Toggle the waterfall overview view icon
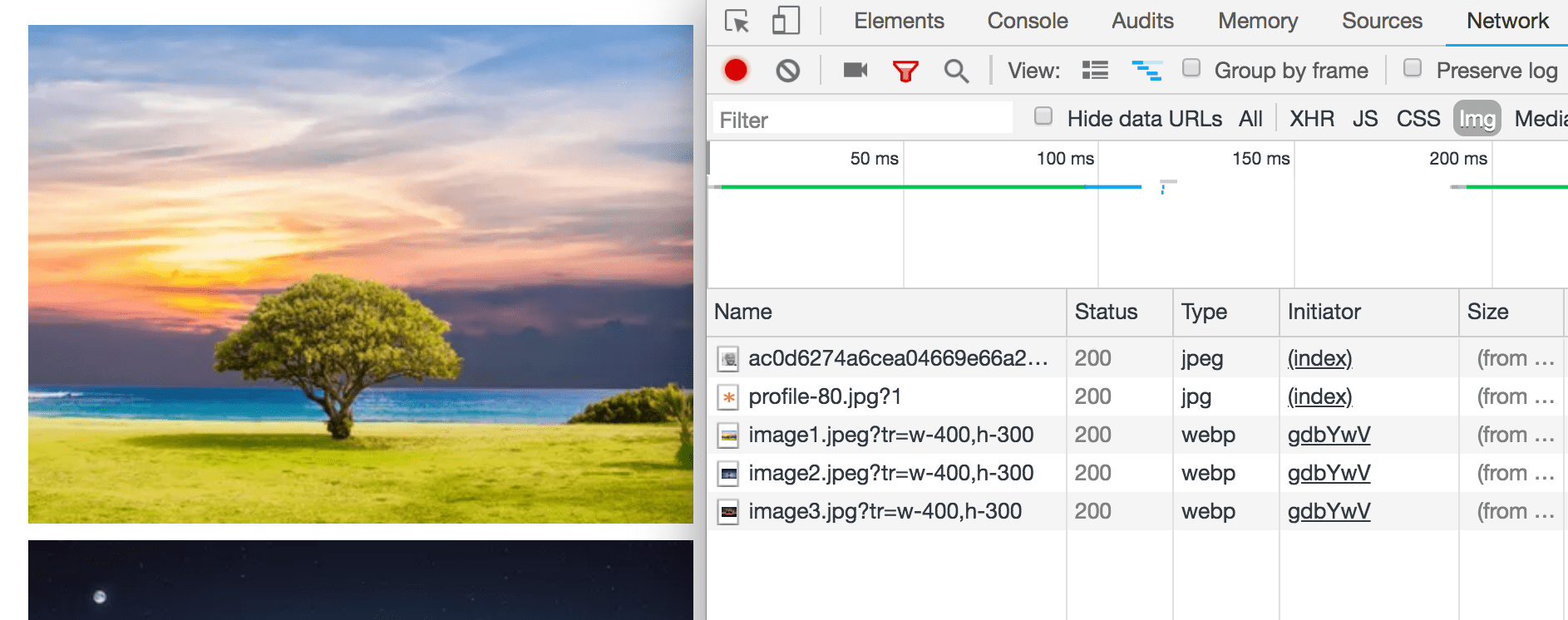Viewport: 1568px width, 620px height. 1146,71
